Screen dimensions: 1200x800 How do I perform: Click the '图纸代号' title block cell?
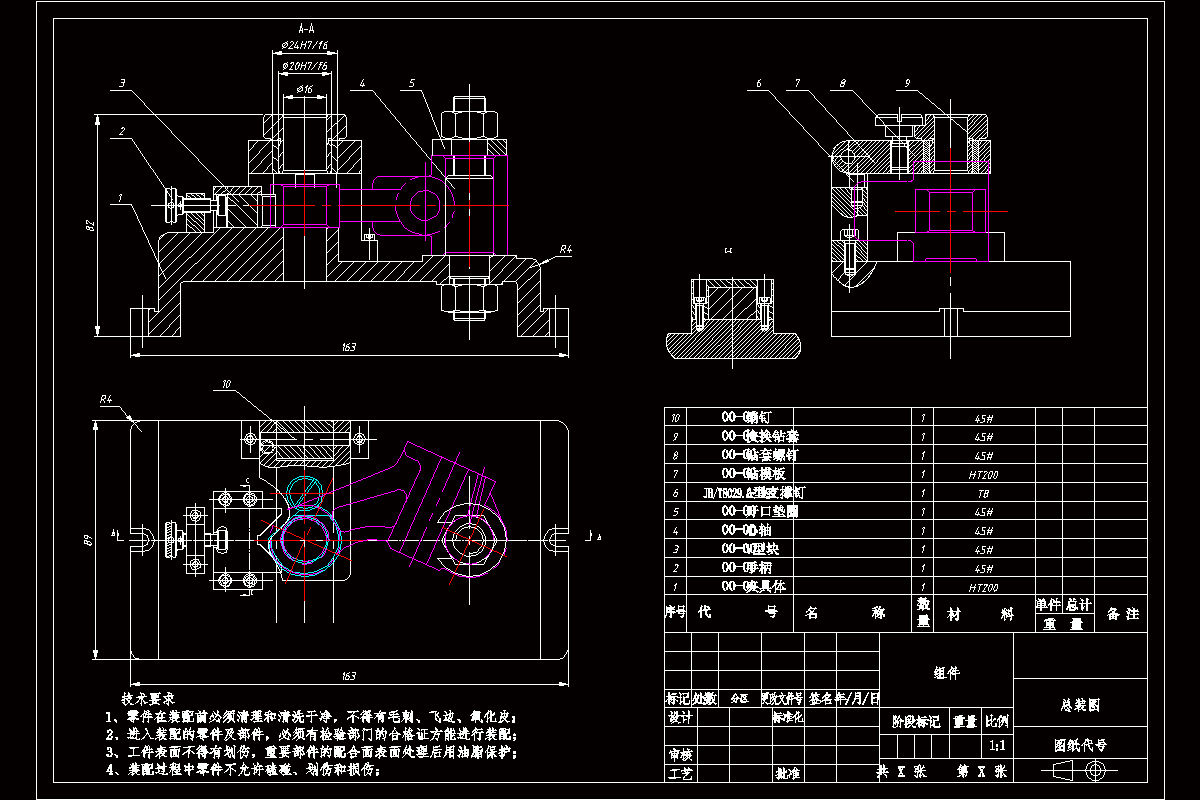(x=1080, y=745)
